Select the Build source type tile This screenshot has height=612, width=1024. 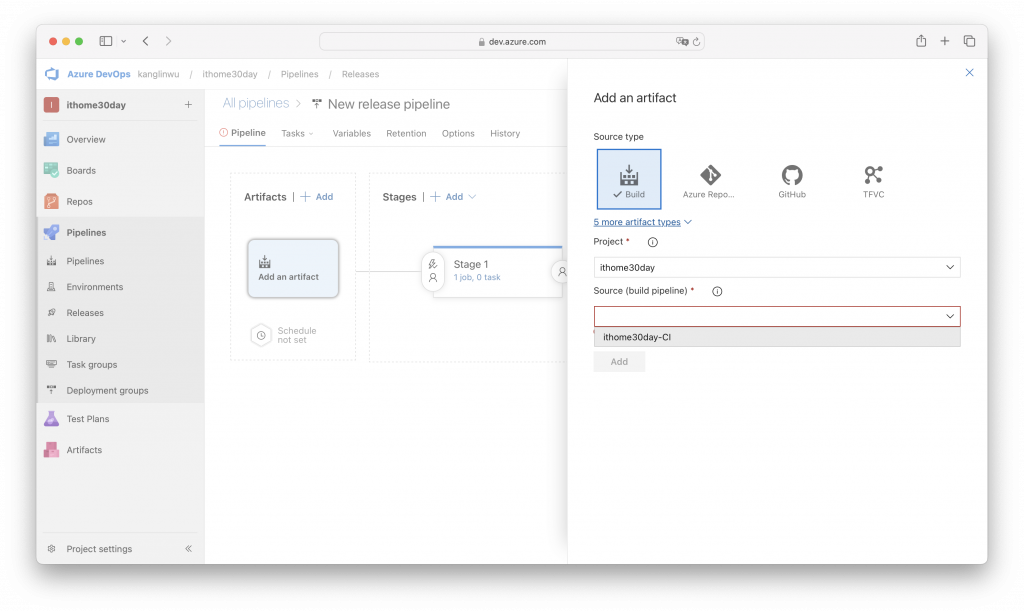628,179
